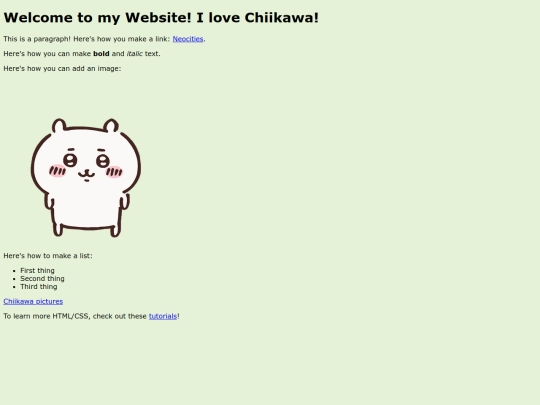Click Chiikawa's right ear
The height and width of the screenshot is (405, 540).
coord(112,126)
